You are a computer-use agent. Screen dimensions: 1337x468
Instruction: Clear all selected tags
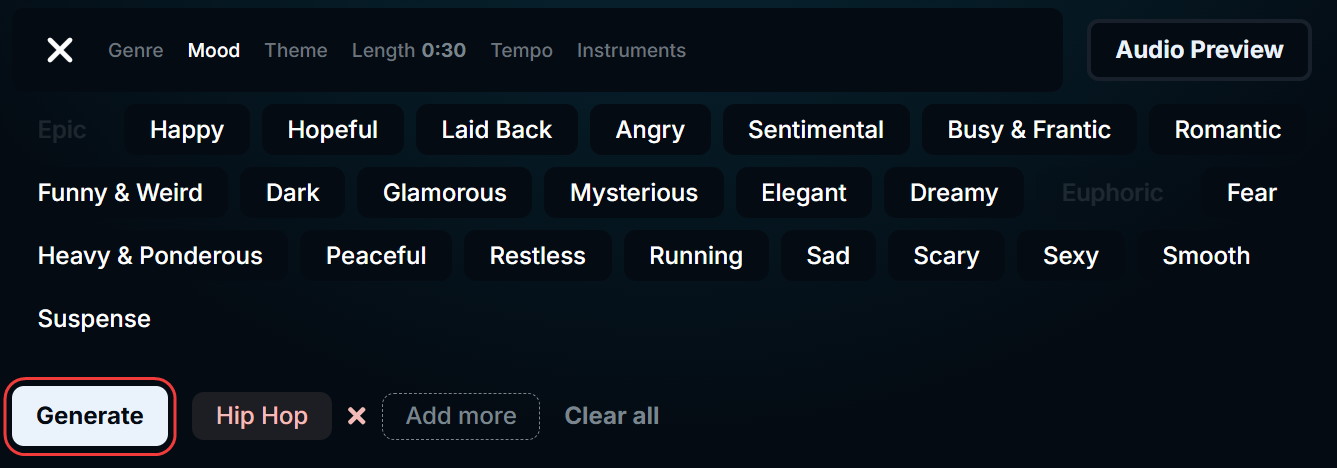coord(612,416)
